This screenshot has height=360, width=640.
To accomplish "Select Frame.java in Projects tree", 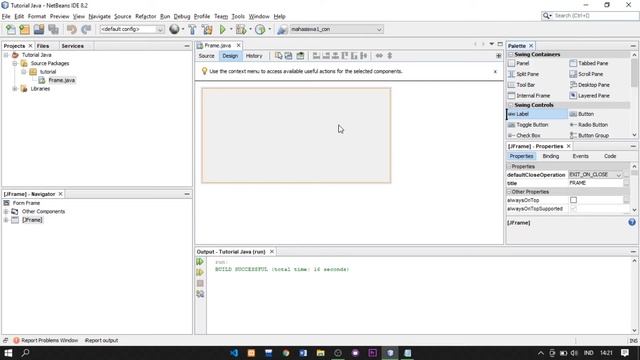I will click(x=62, y=80).
